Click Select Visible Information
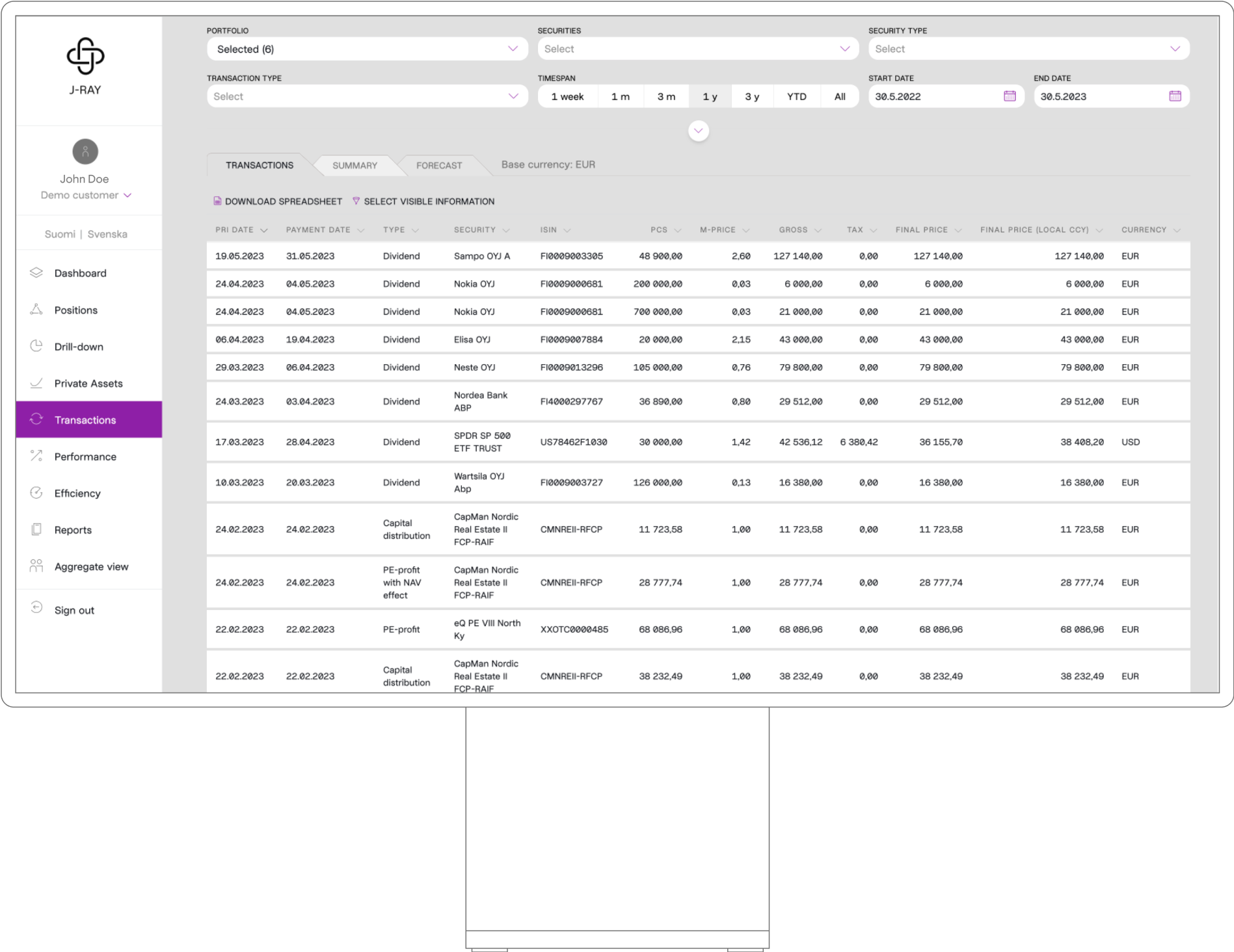Viewport: 1234px width, 952px height. [x=429, y=202]
